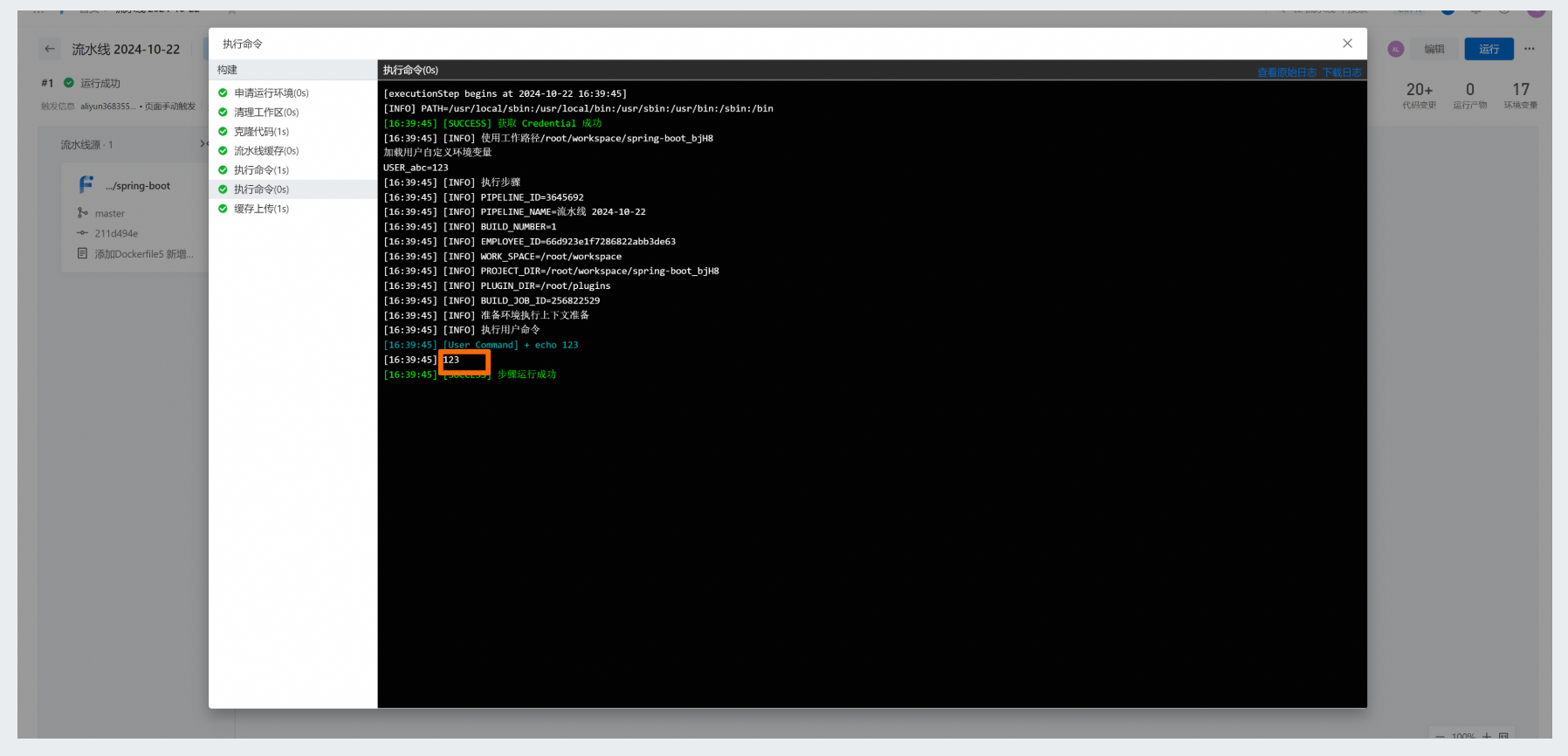Click the executionStep begins log line
Image resolution: width=1568 pixels, height=756 pixels.
coord(505,93)
